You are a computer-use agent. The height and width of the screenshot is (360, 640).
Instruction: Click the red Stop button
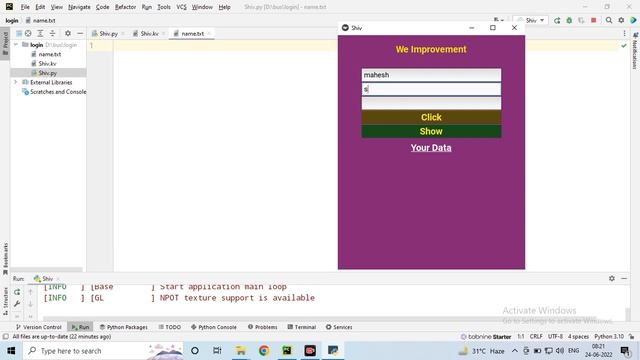[593, 20]
